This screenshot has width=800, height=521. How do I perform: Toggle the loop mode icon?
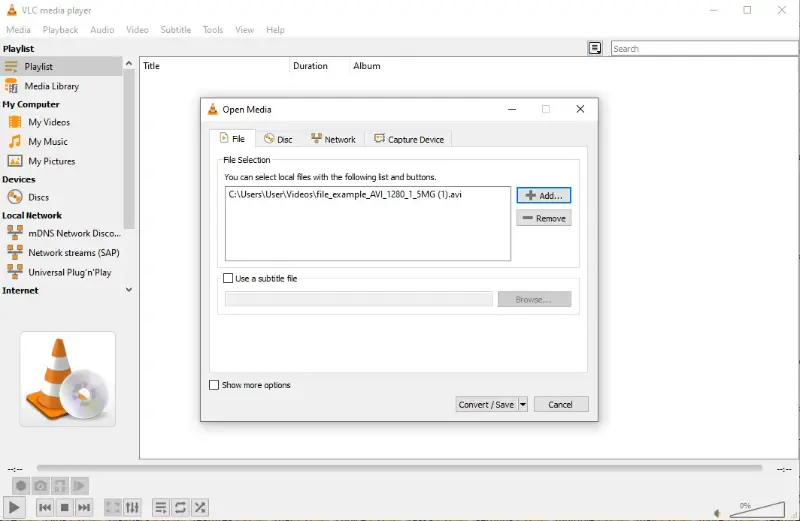pyautogui.click(x=180, y=508)
